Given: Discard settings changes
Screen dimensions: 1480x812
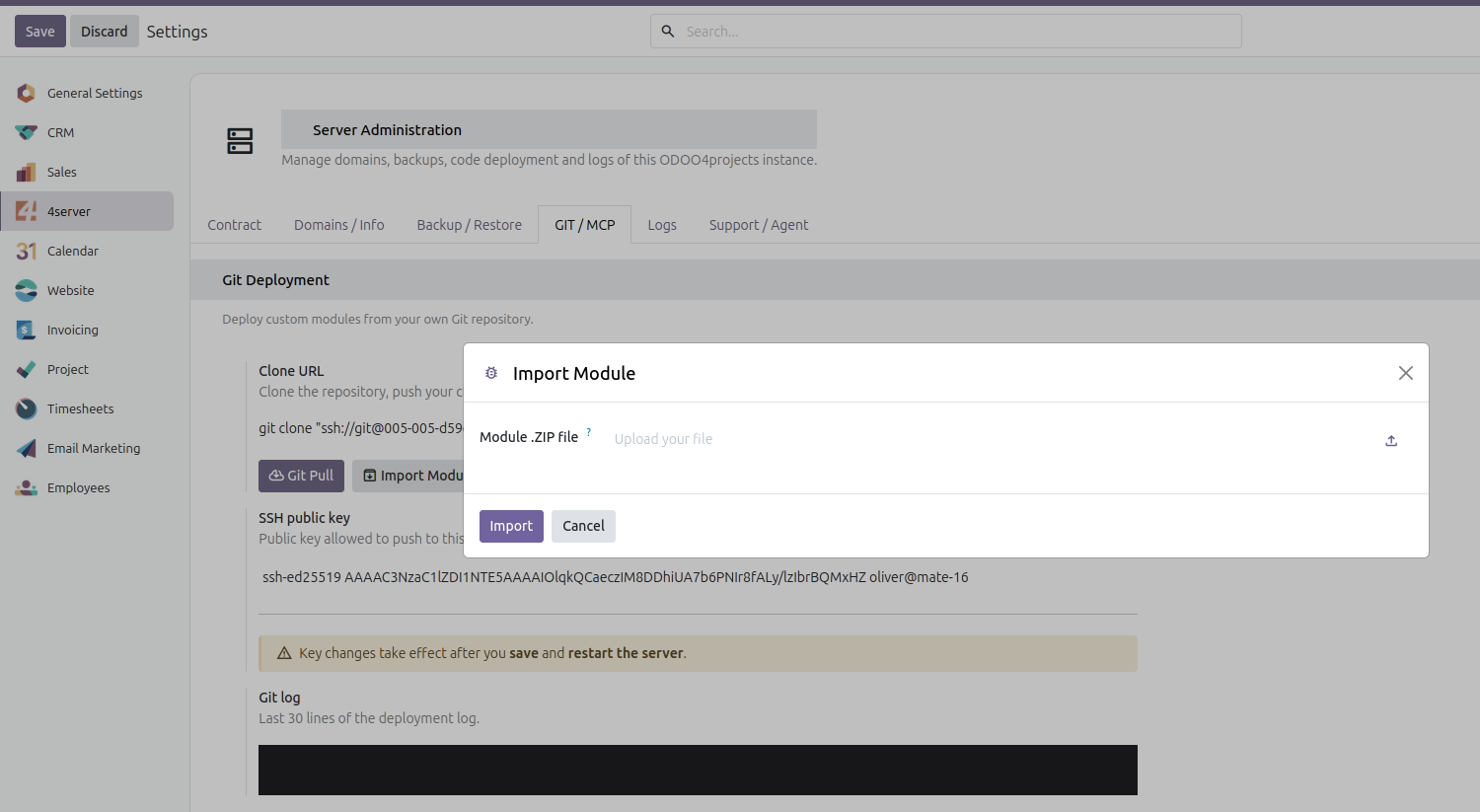Looking at the screenshot, I should pyautogui.click(x=105, y=32).
